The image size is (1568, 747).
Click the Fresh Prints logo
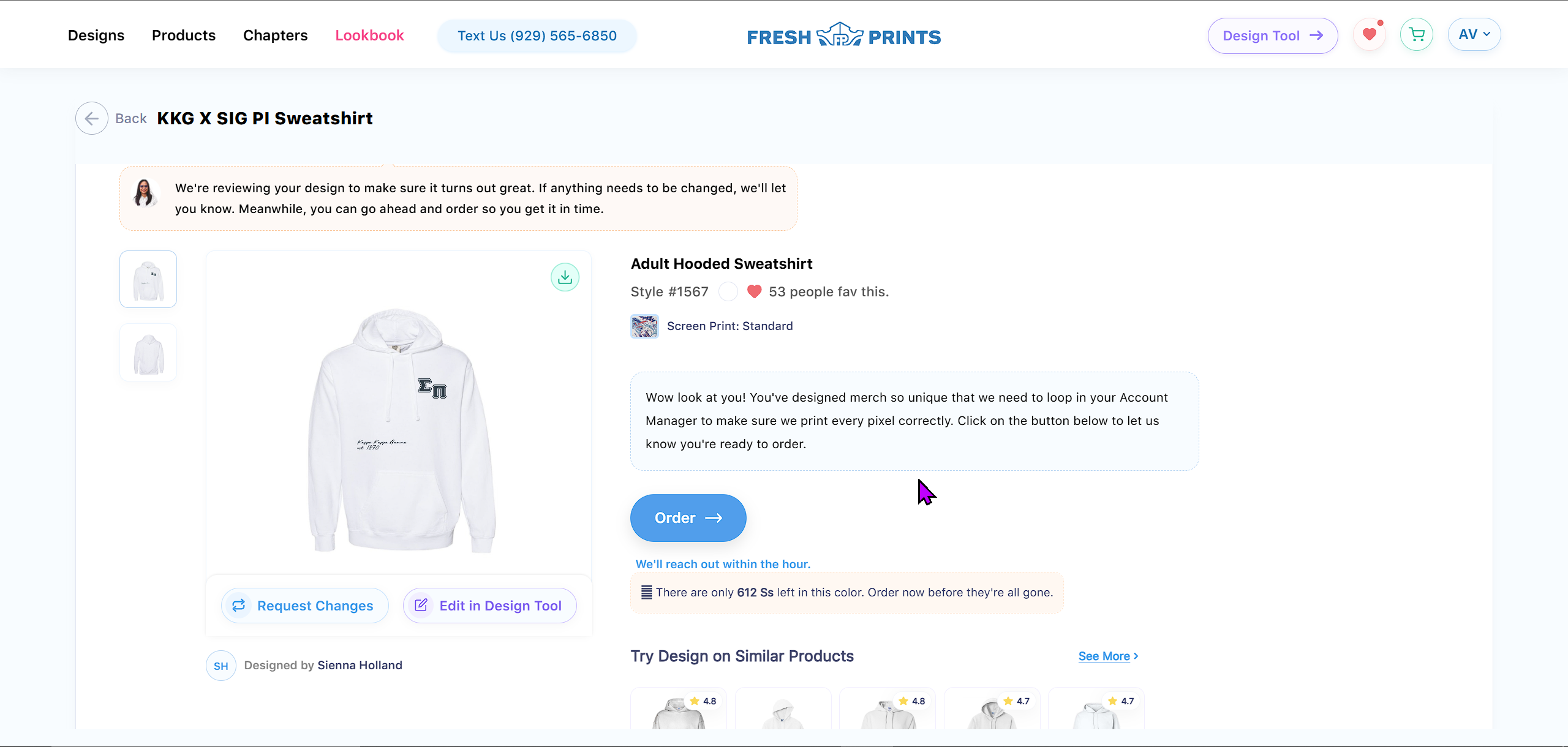point(844,35)
